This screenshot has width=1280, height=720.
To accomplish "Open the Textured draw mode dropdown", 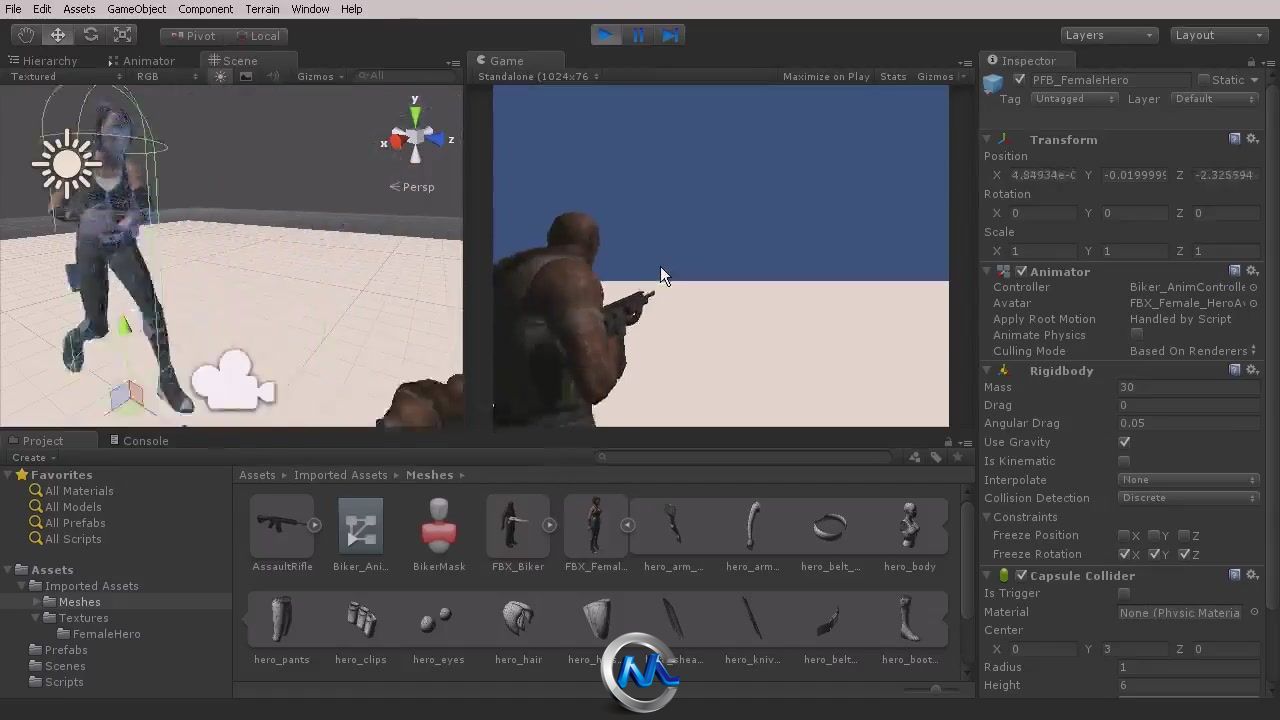I will click(66, 77).
